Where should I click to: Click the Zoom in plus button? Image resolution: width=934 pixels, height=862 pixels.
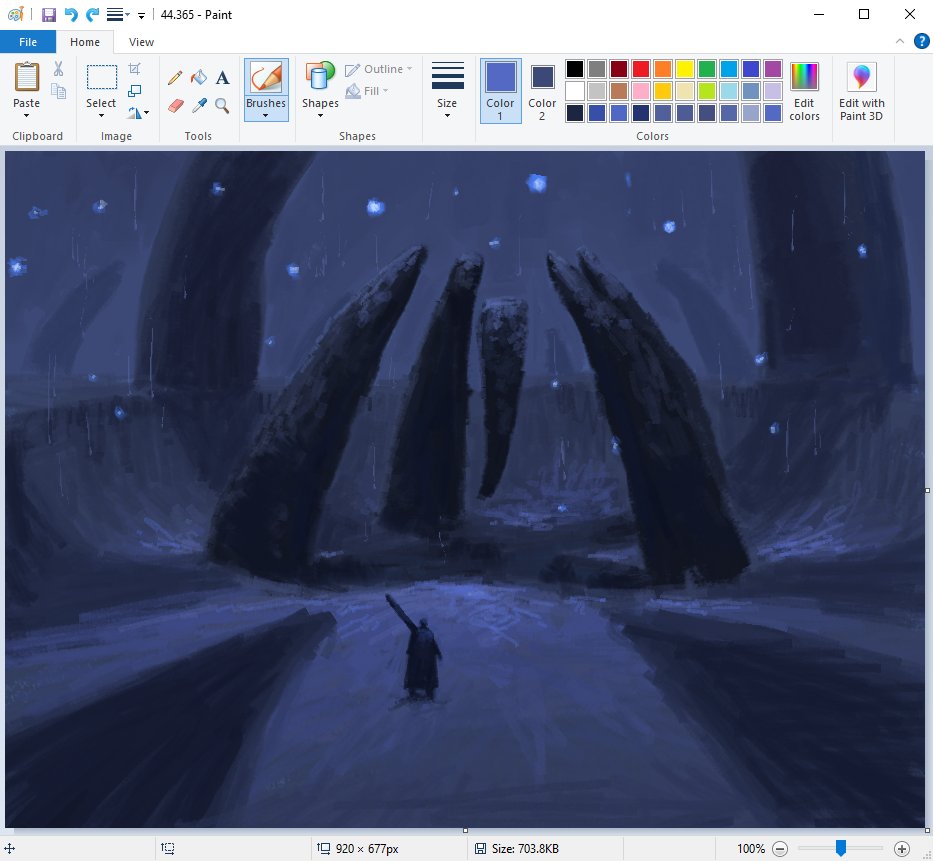coord(902,848)
